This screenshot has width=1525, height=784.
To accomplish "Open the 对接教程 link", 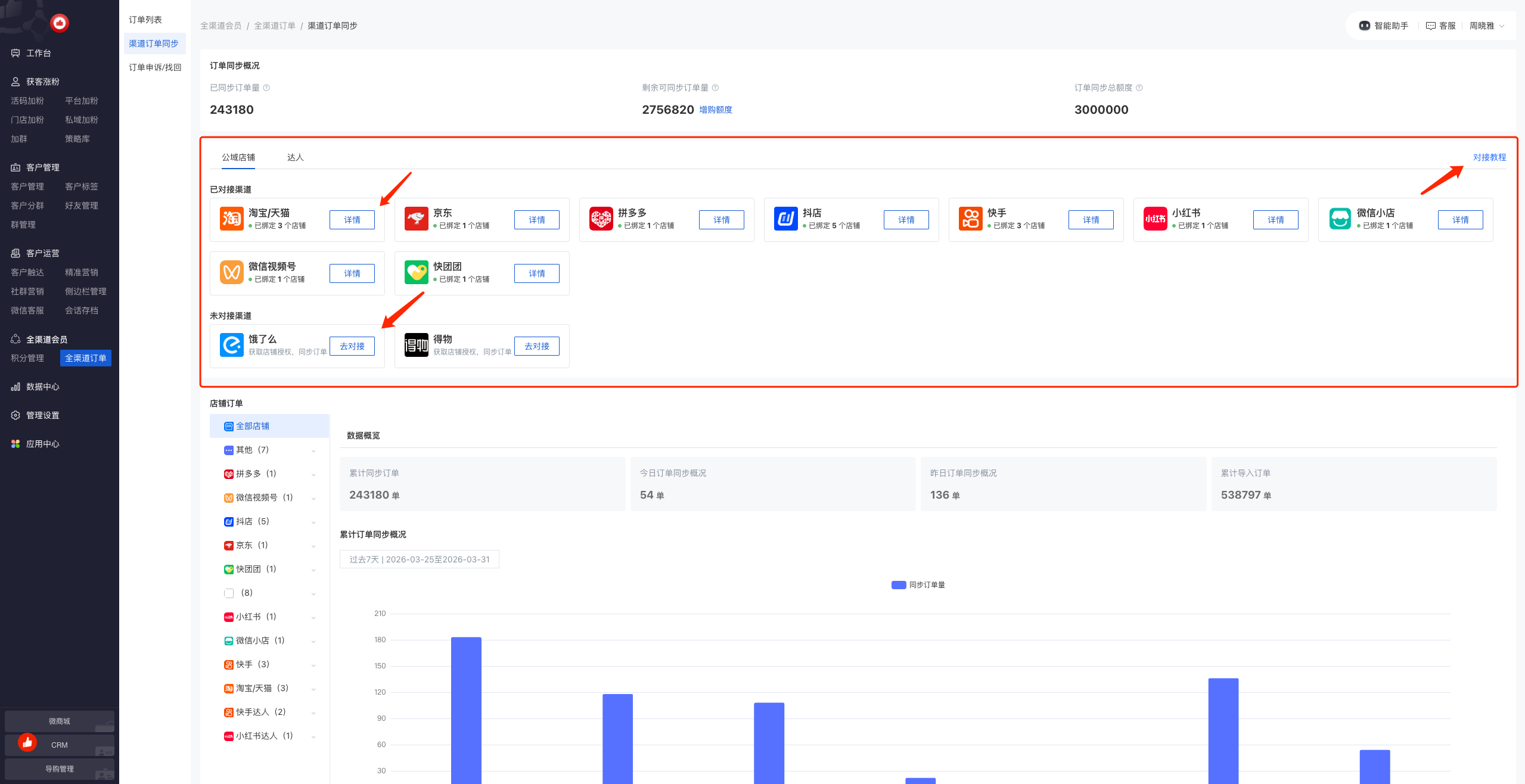I will click(1489, 157).
